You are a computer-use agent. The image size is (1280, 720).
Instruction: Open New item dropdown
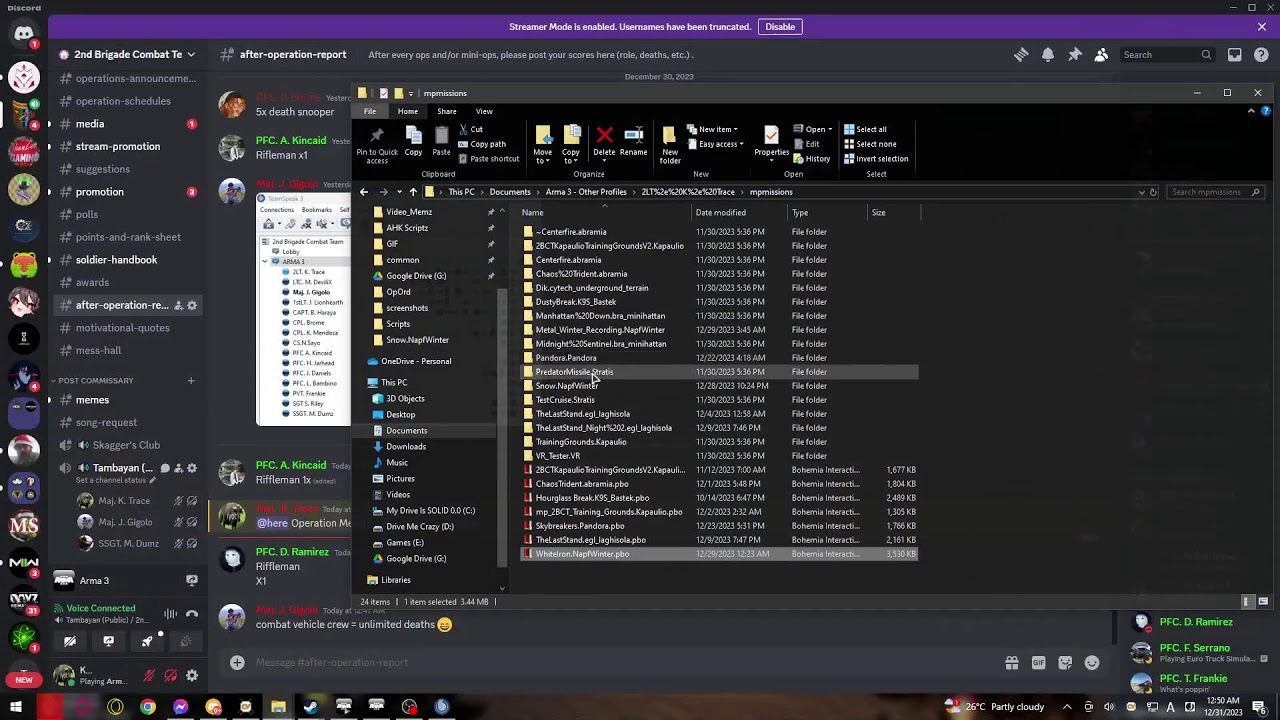[x=712, y=129]
